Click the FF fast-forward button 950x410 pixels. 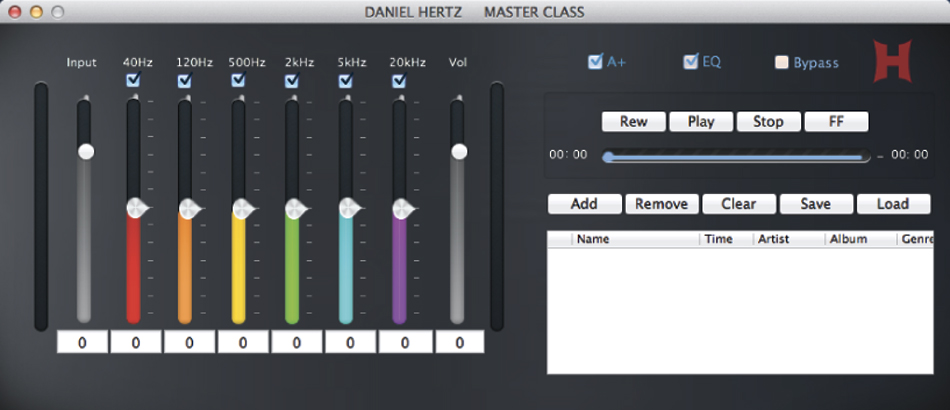835,122
